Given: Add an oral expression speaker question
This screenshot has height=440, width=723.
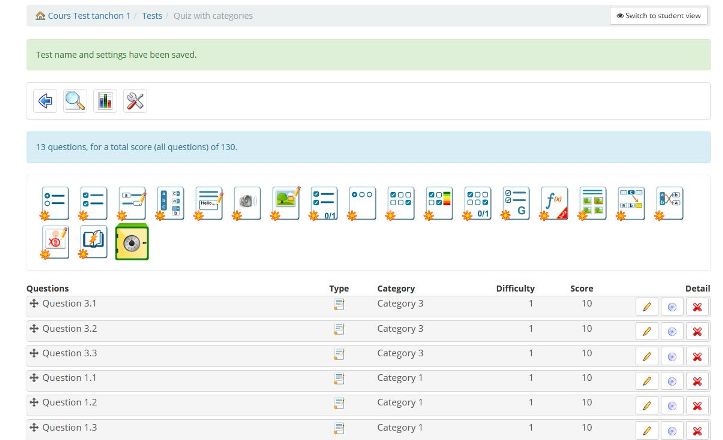Looking at the screenshot, I should click(247, 203).
